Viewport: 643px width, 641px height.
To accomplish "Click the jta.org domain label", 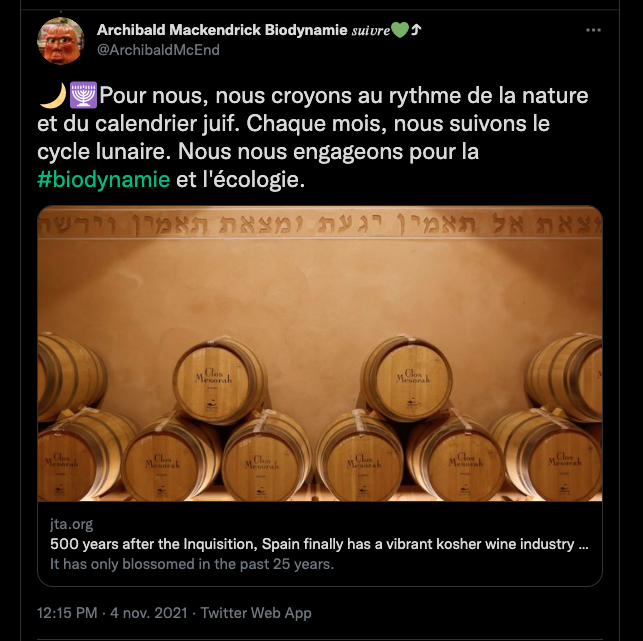I will click(x=72, y=524).
